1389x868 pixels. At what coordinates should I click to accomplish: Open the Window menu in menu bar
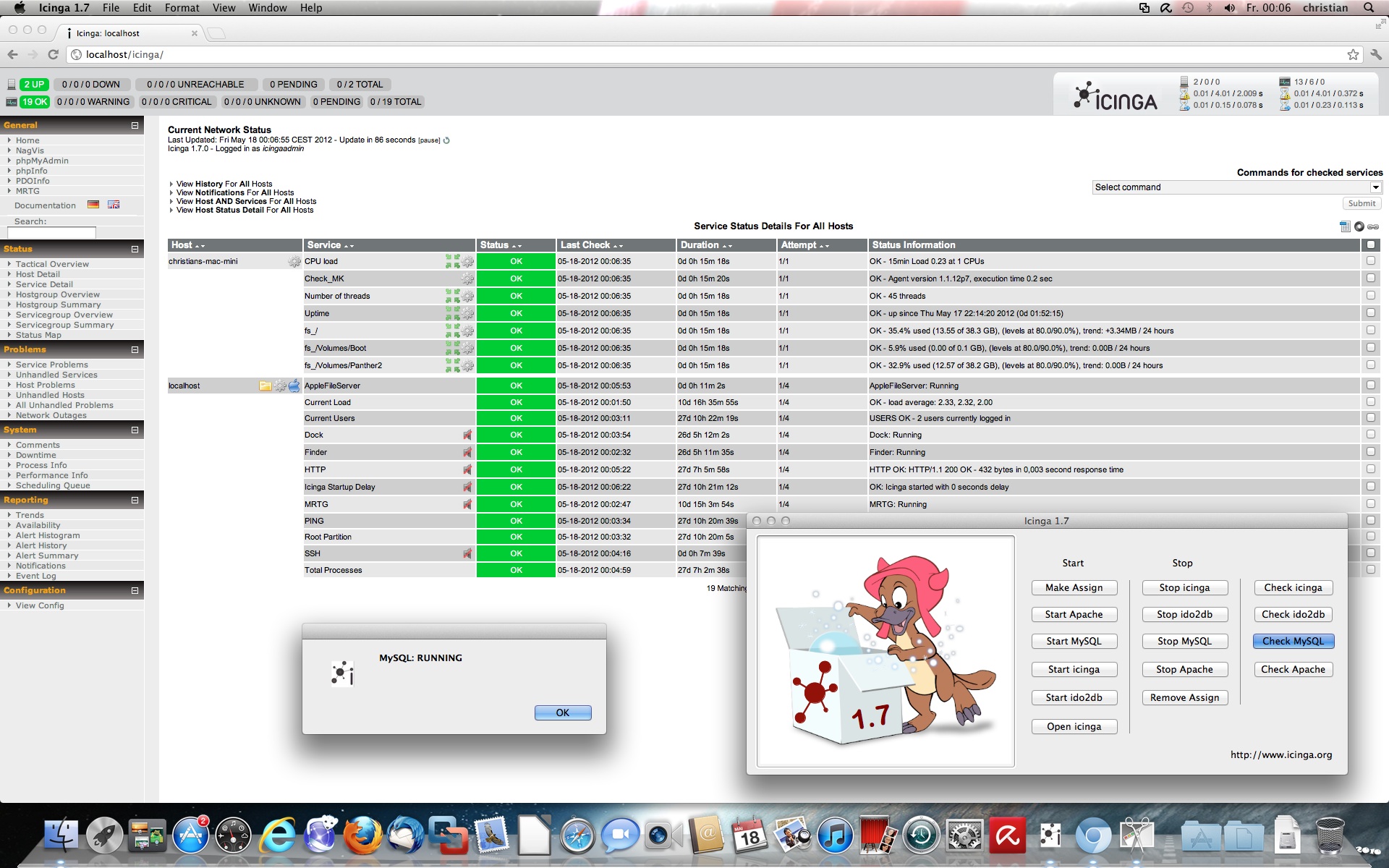tap(267, 8)
